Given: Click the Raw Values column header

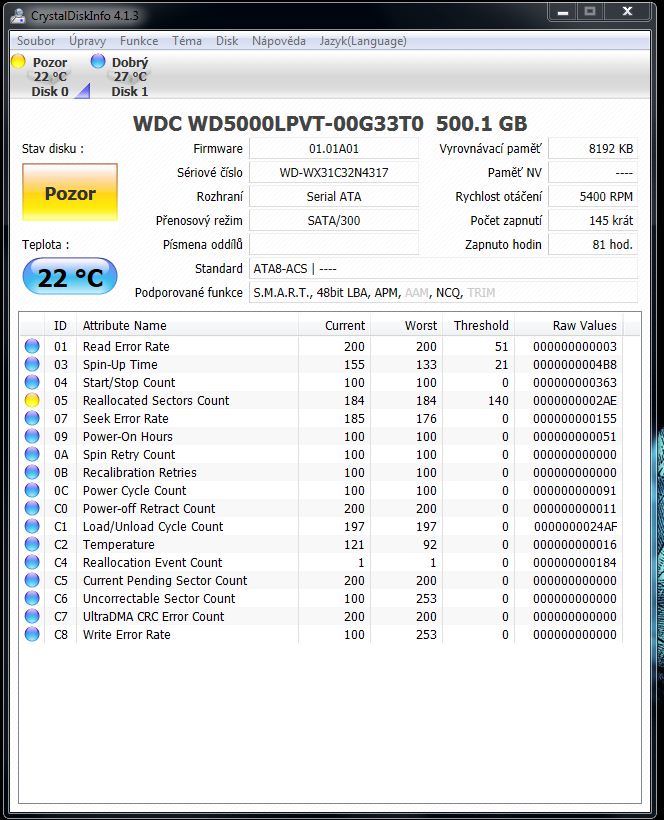Looking at the screenshot, I should click(568, 325).
